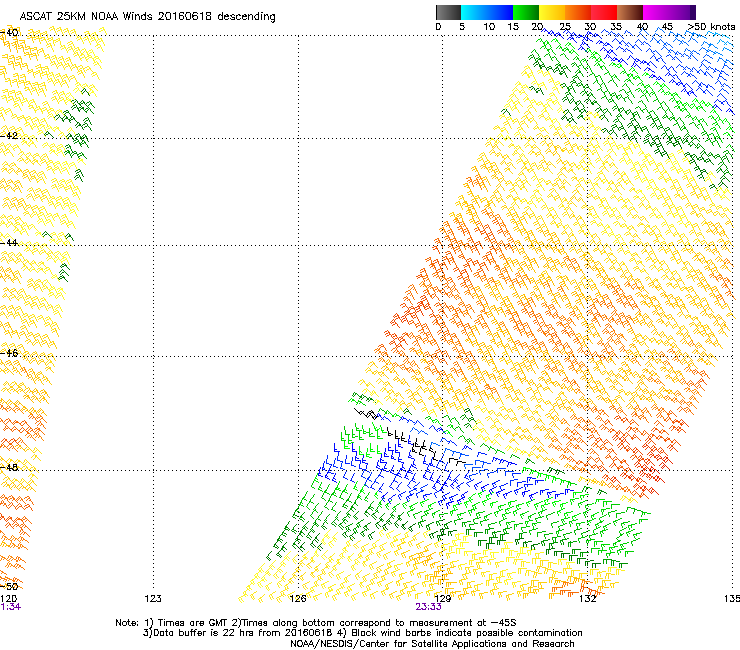Click the '-40' latitude axis label
740x650 pixels.
pos(9,33)
